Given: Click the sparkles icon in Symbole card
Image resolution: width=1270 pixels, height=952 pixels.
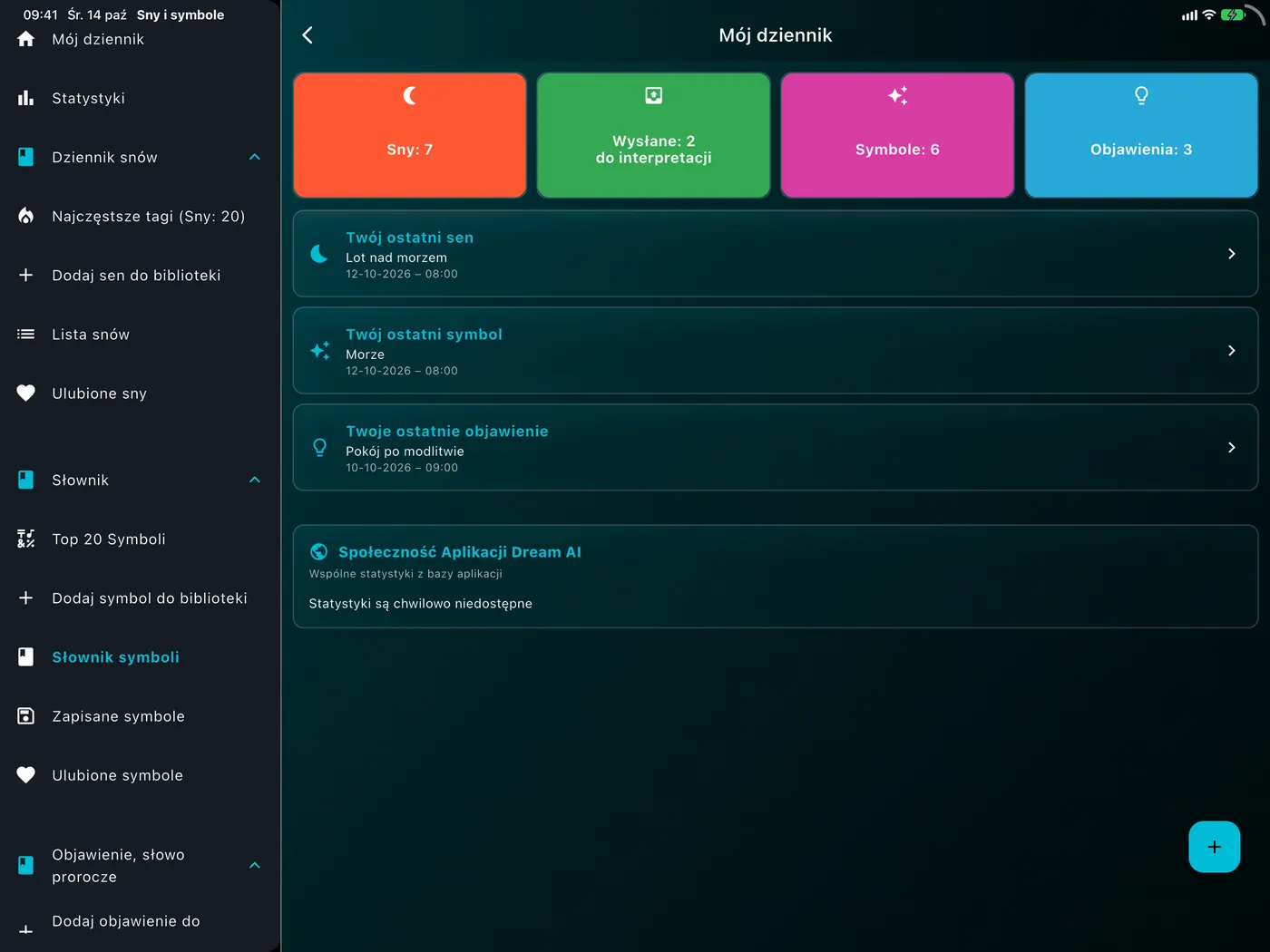Looking at the screenshot, I should (897, 95).
